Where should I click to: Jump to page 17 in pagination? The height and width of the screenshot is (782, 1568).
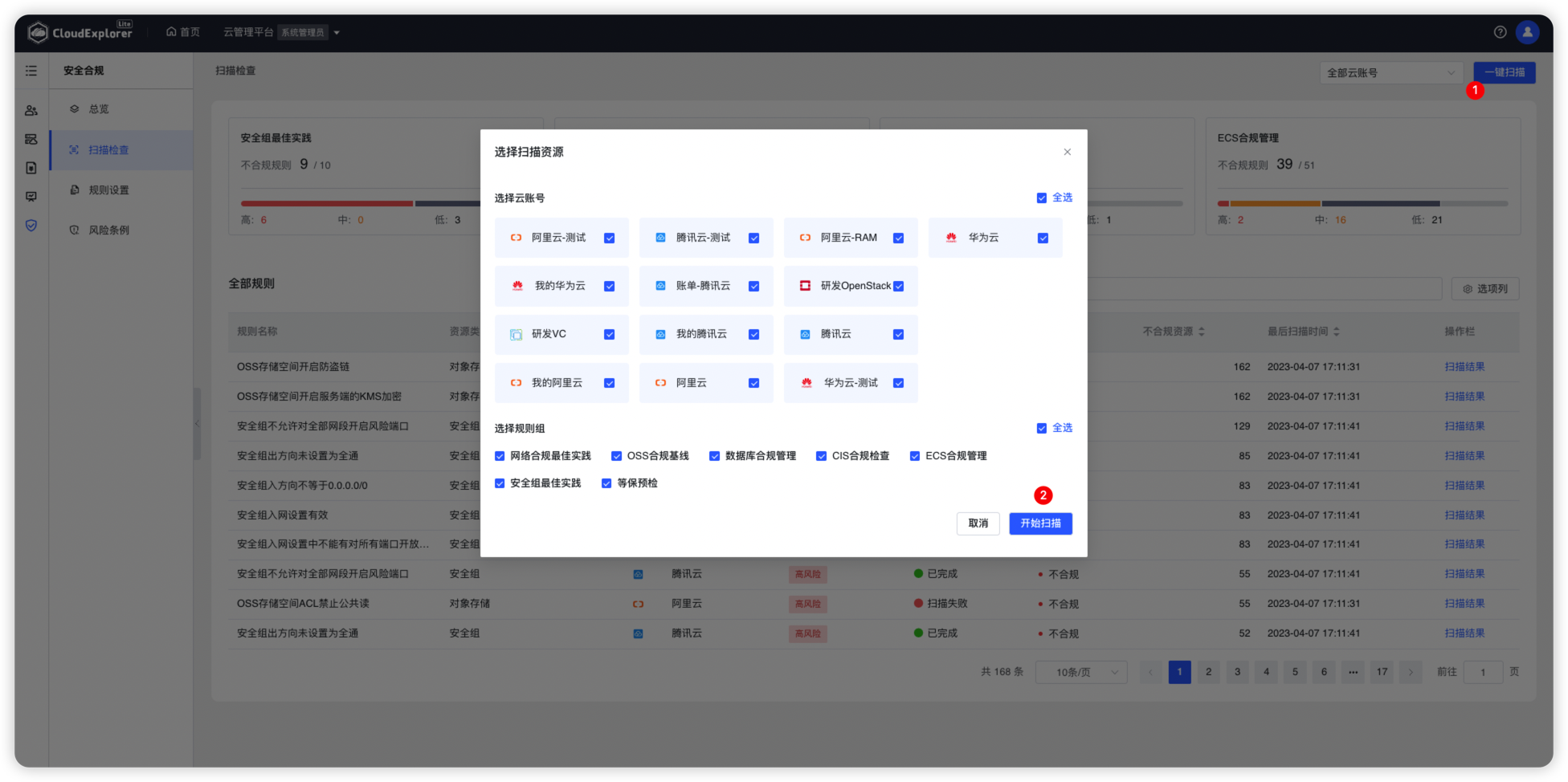tap(1382, 672)
